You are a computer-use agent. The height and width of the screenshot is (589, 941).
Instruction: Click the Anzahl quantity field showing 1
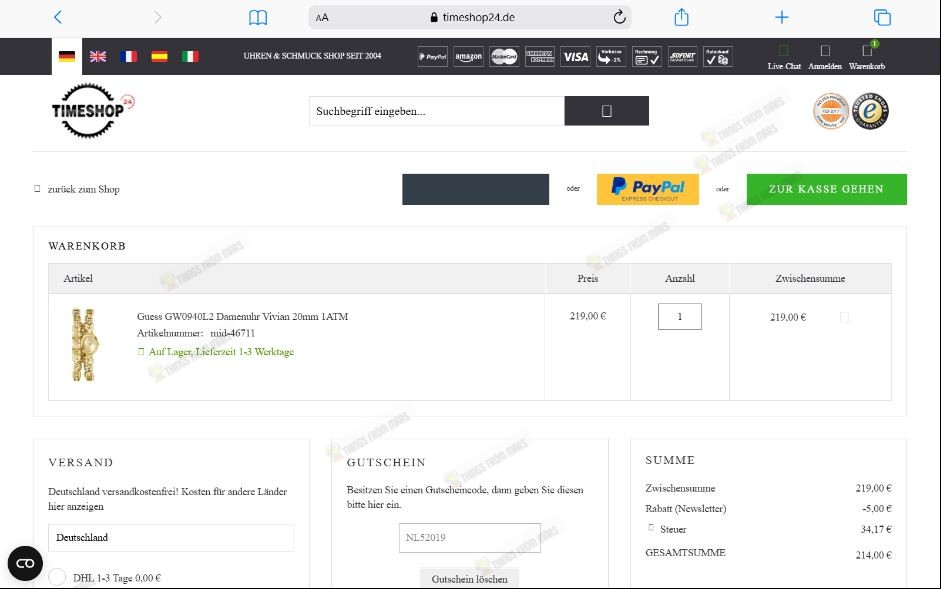(679, 314)
